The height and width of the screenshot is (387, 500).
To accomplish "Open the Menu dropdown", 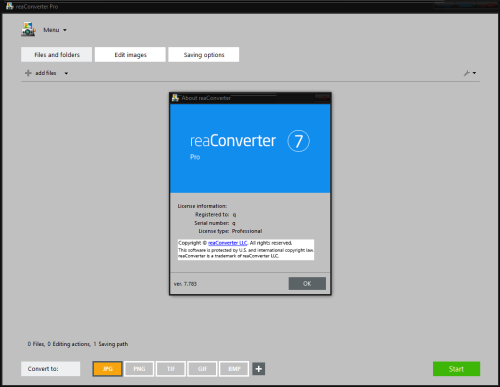I will point(55,30).
